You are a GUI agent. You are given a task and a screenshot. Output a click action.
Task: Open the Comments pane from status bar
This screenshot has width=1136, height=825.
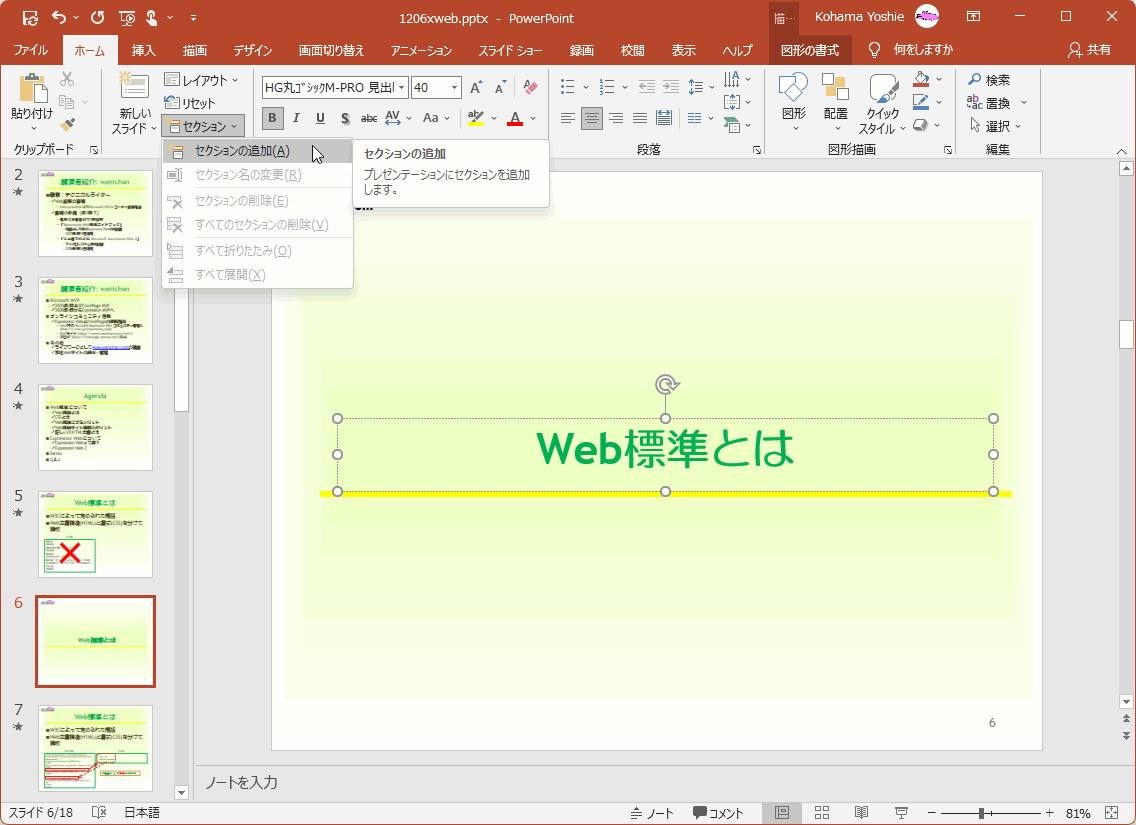tap(718, 813)
